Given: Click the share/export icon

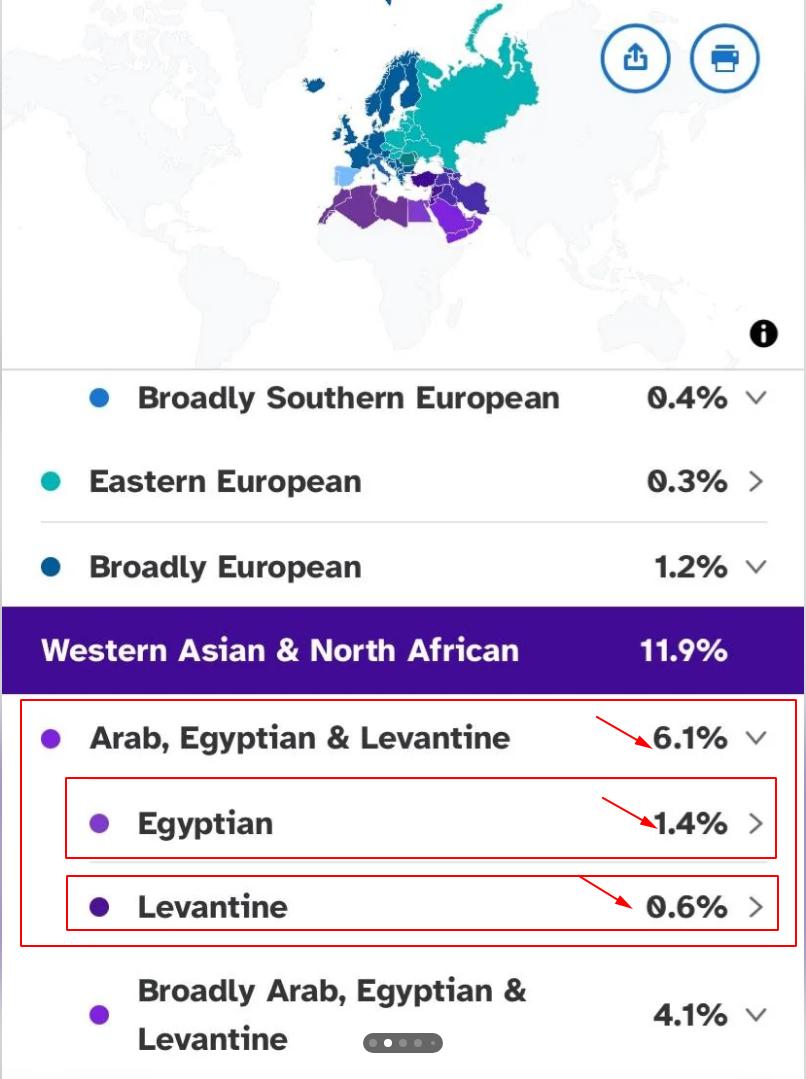Looking at the screenshot, I should (636, 58).
